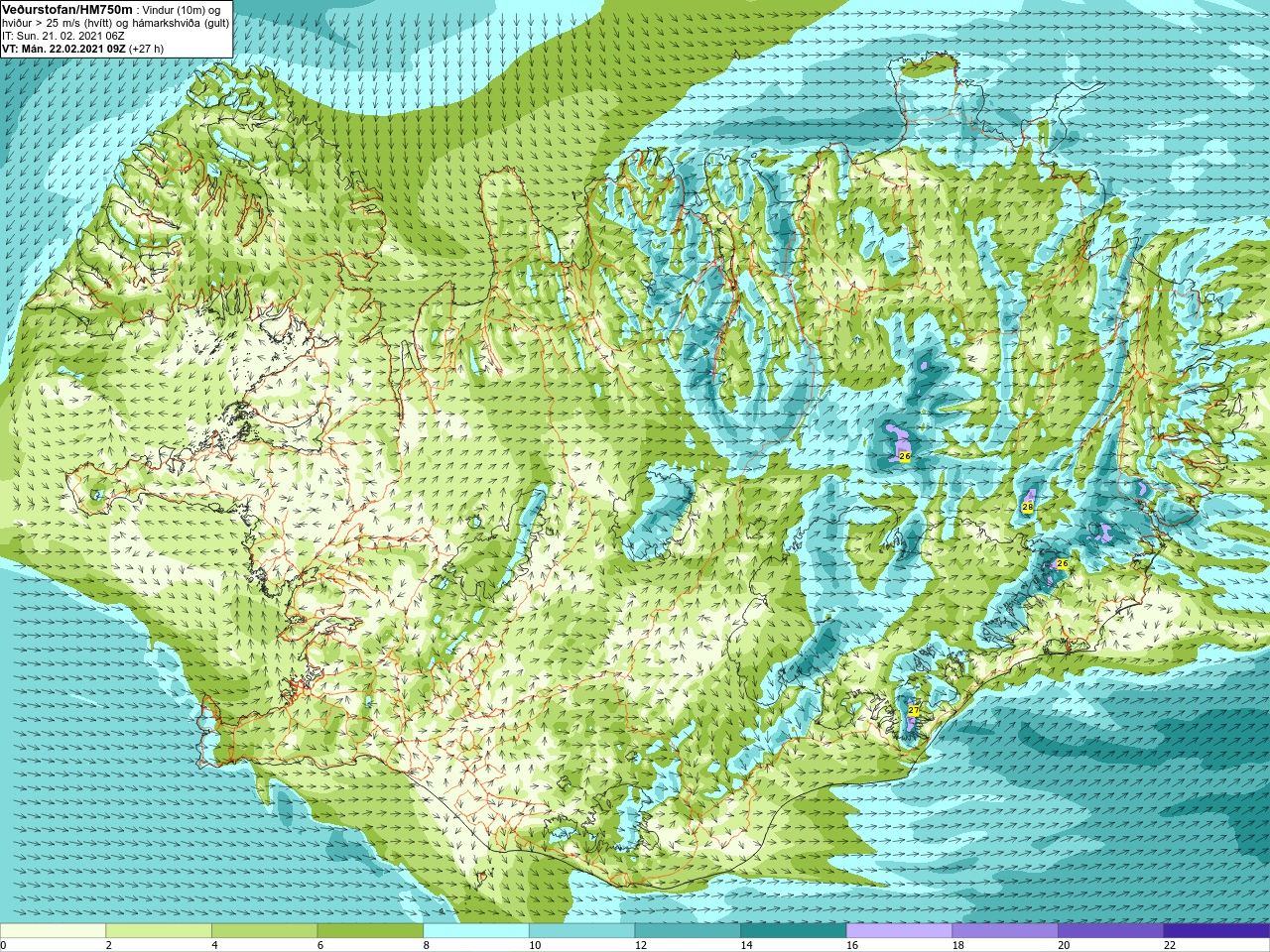Click the '(+27 h)' forecast offset text
Screen dimensions: 1270x952
[x=147, y=49]
